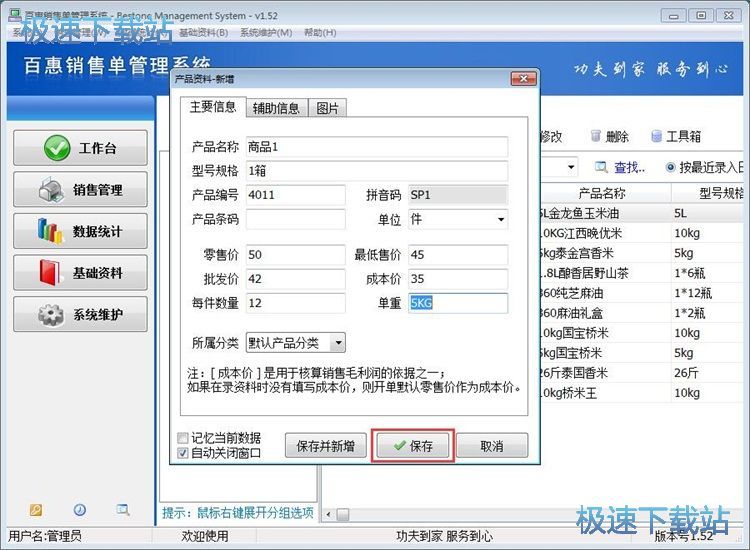The image size is (750, 550).
Task: Open the 工具箱 toolbox toolbar item
Action: 676,137
